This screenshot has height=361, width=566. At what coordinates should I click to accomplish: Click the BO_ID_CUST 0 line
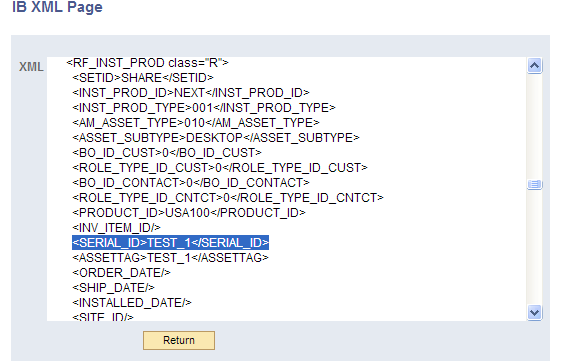(x=167, y=153)
